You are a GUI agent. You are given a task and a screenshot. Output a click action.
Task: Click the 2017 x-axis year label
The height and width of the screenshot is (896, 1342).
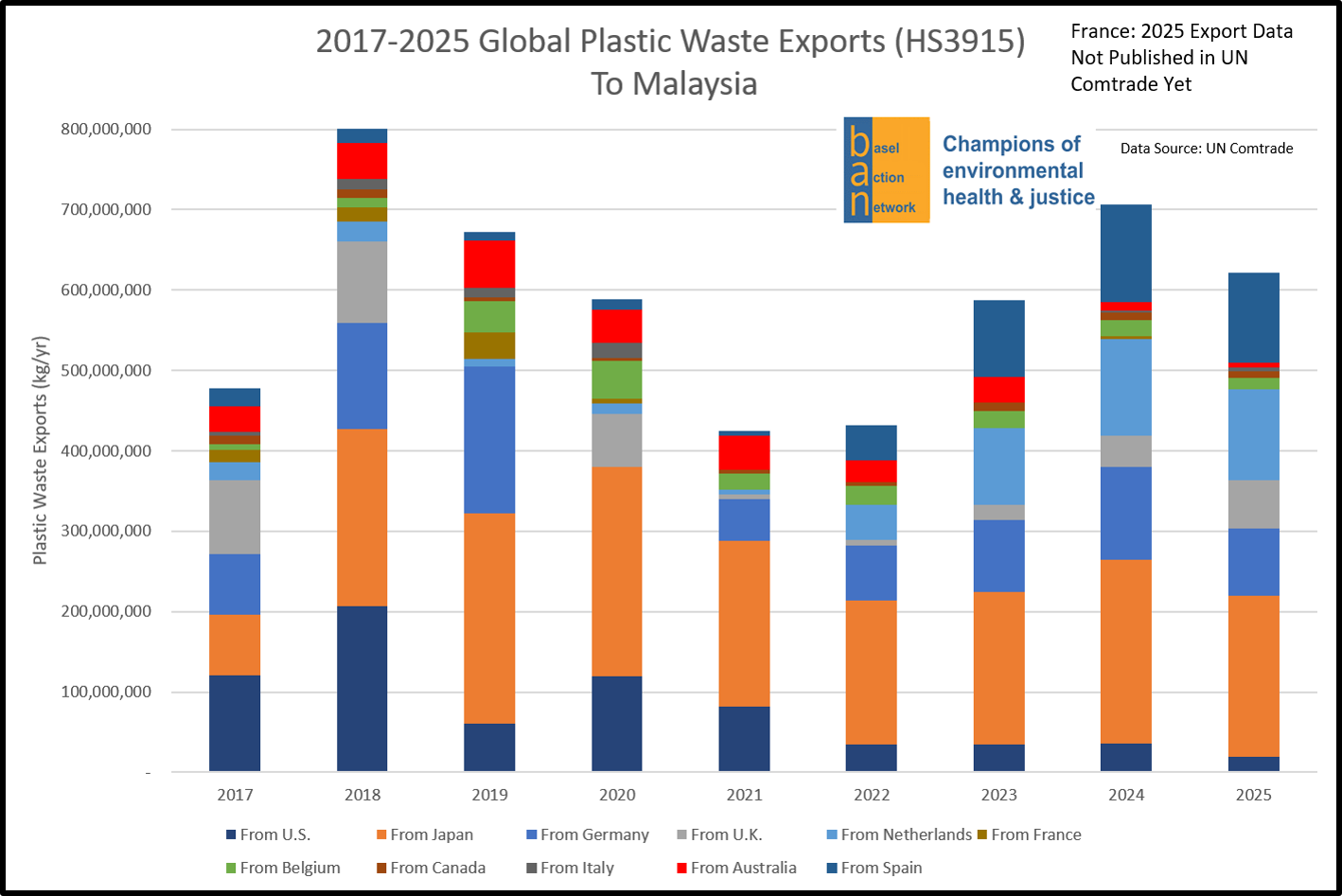235,795
